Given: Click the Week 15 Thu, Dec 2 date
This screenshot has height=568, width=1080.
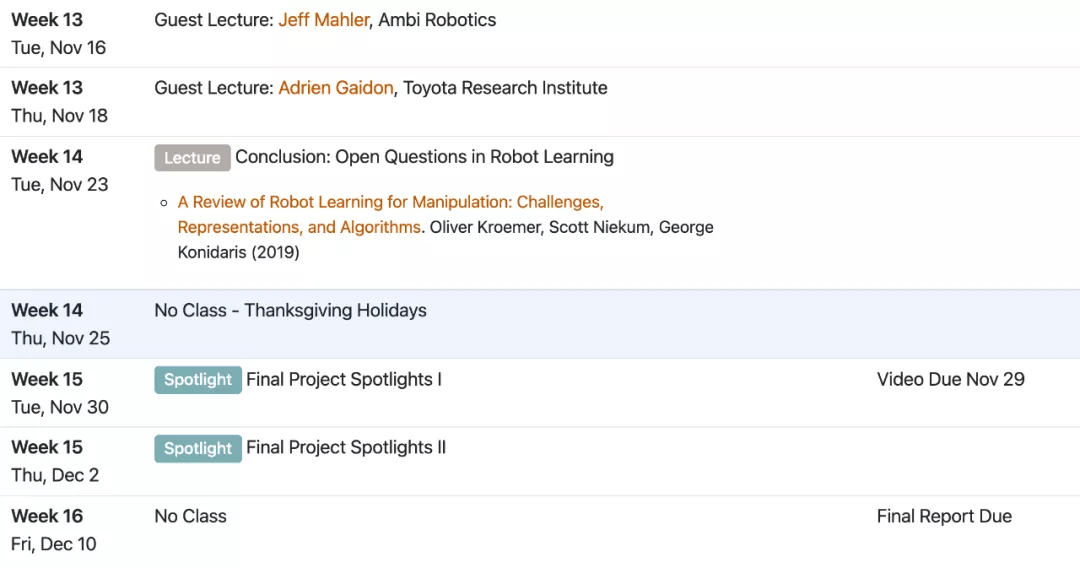Looking at the screenshot, I should click(55, 475).
